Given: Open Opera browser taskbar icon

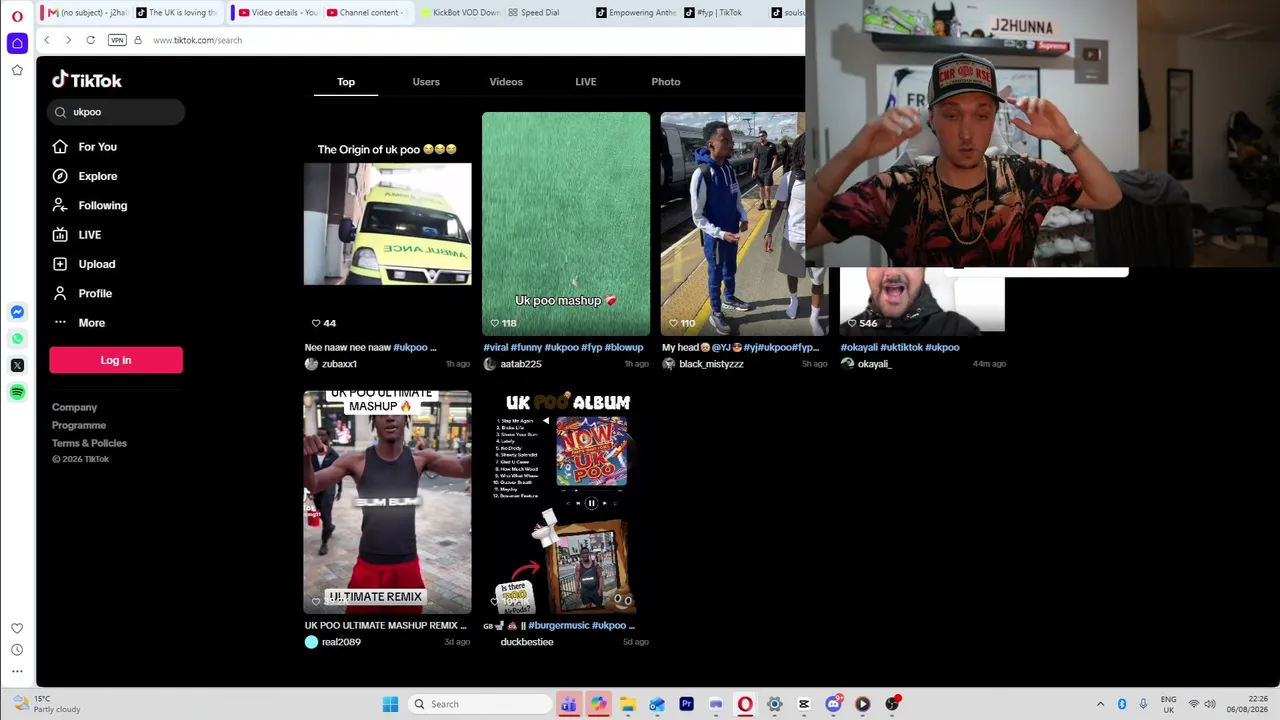Looking at the screenshot, I should (x=745, y=704).
